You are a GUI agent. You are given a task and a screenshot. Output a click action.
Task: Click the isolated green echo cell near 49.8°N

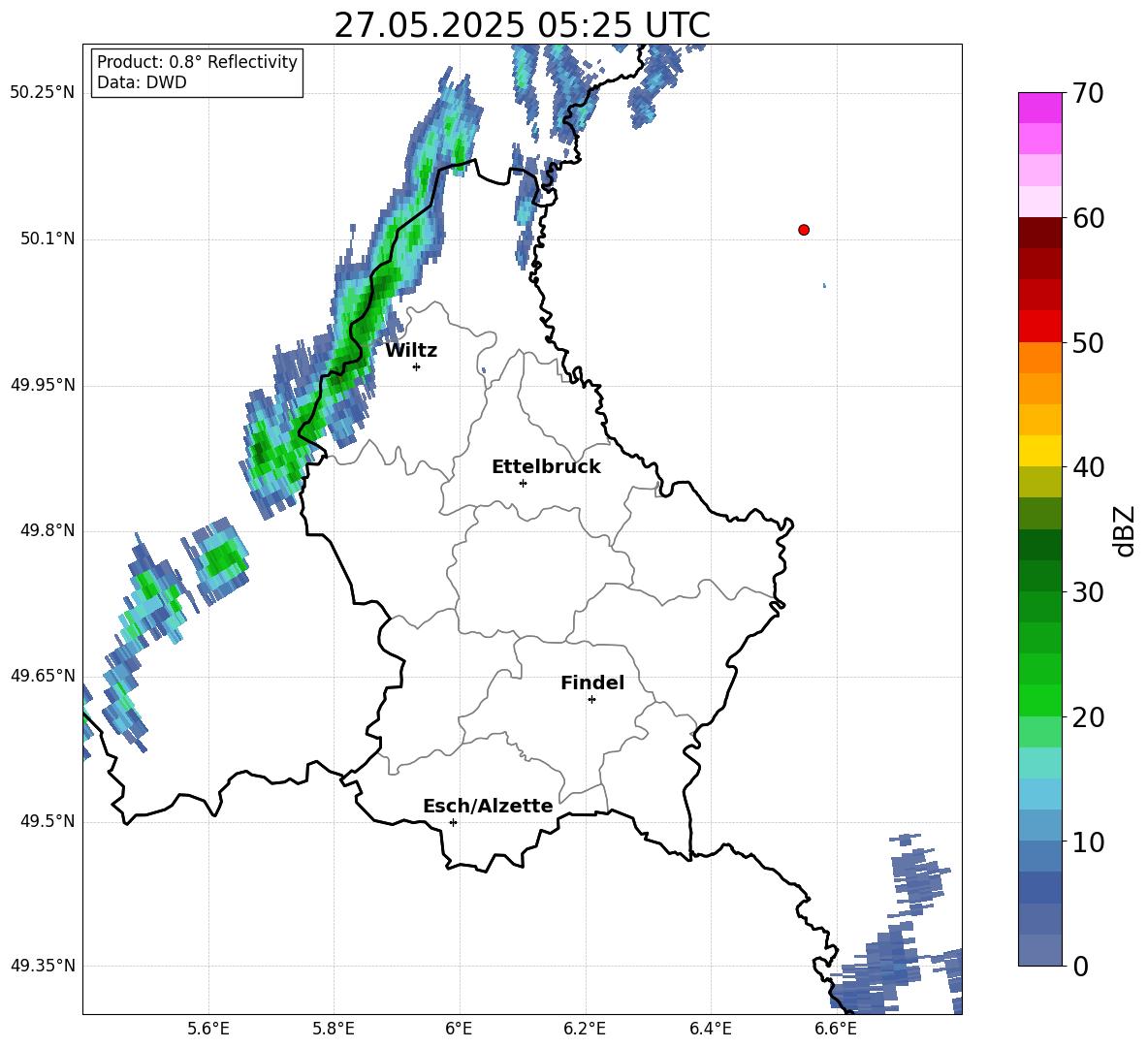pyautogui.click(x=222, y=559)
